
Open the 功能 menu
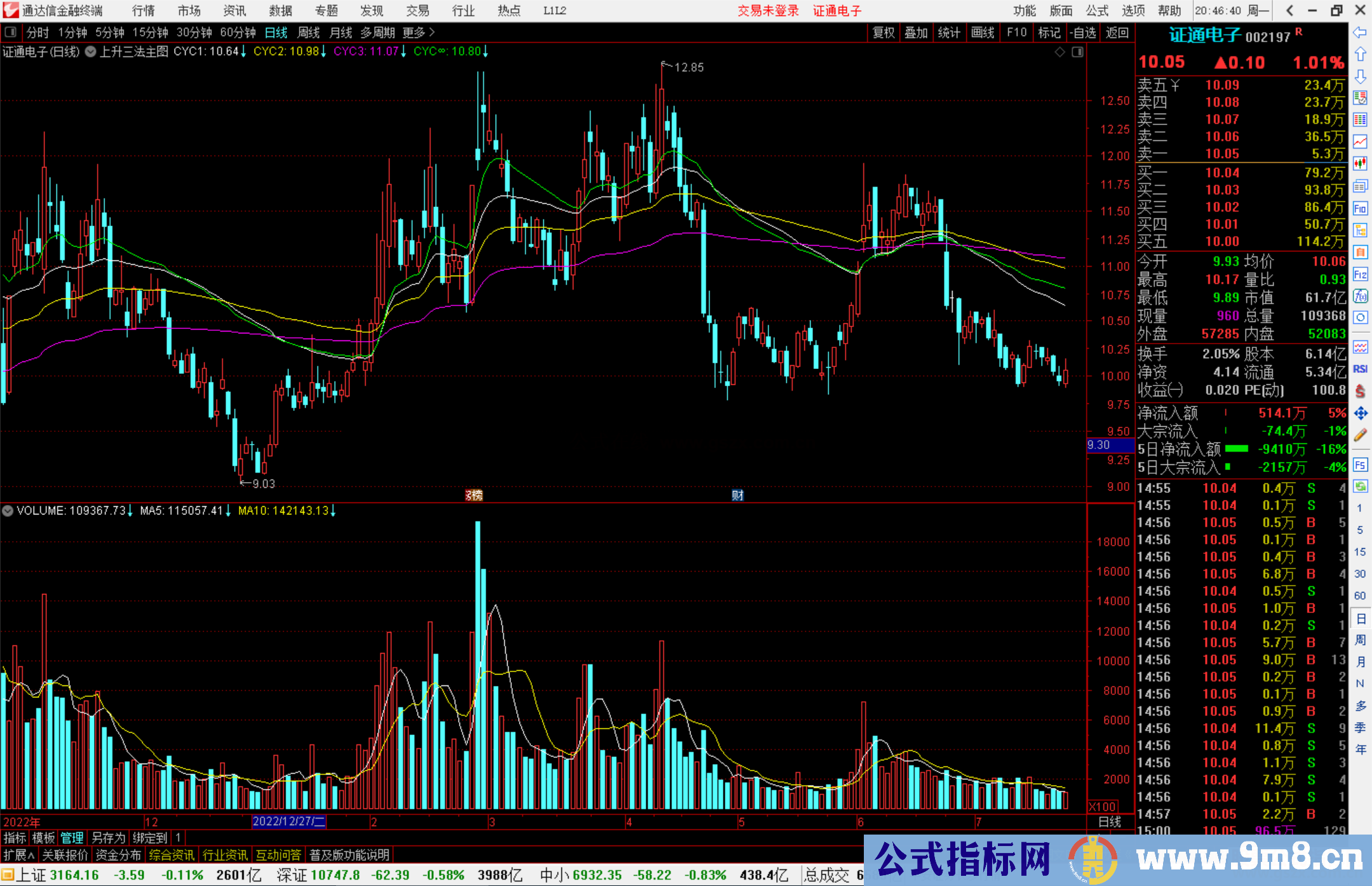[x=1024, y=11]
